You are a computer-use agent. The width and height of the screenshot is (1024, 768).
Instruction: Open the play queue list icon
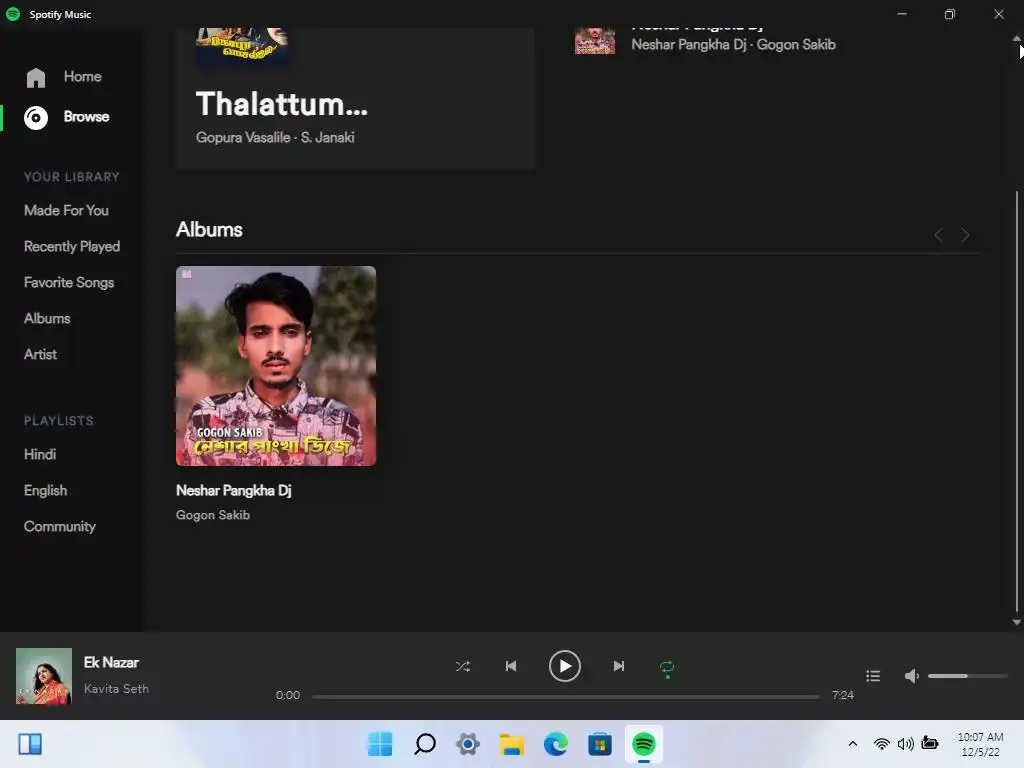(x=873, y=676)
